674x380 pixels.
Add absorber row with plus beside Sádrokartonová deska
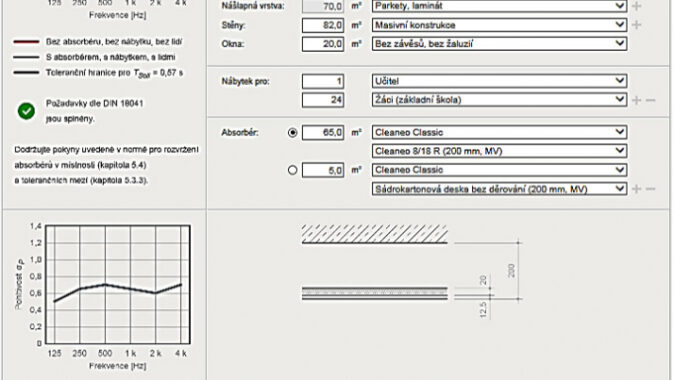coord(637,189)
